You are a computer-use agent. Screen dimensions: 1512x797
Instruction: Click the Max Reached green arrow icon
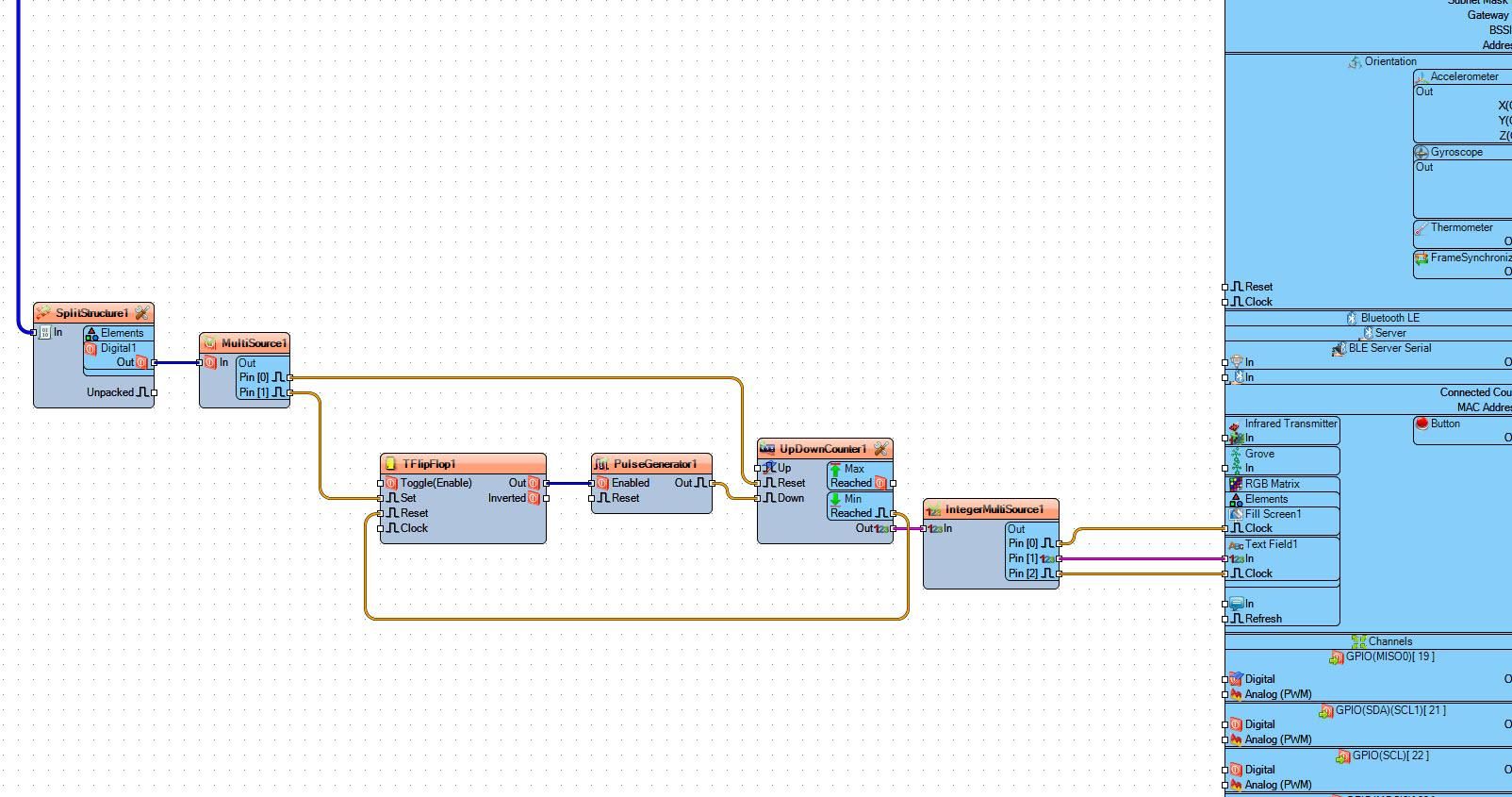pyautogui.click(x=835, y=469)
